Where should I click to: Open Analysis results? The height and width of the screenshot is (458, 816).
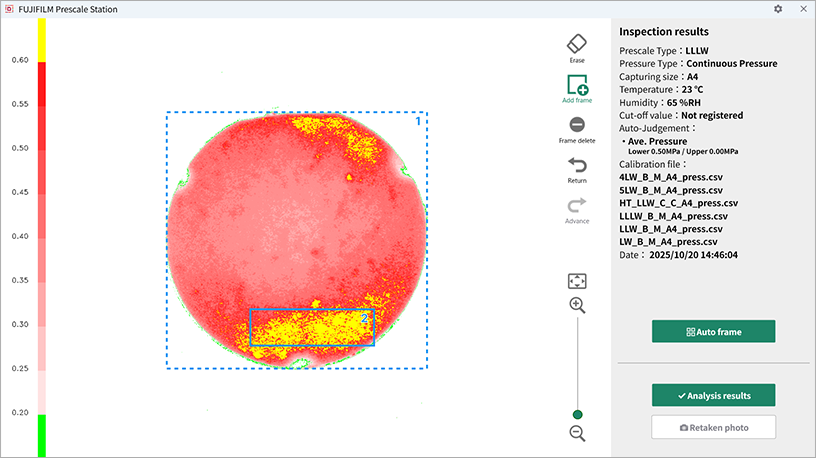[713, 395]
